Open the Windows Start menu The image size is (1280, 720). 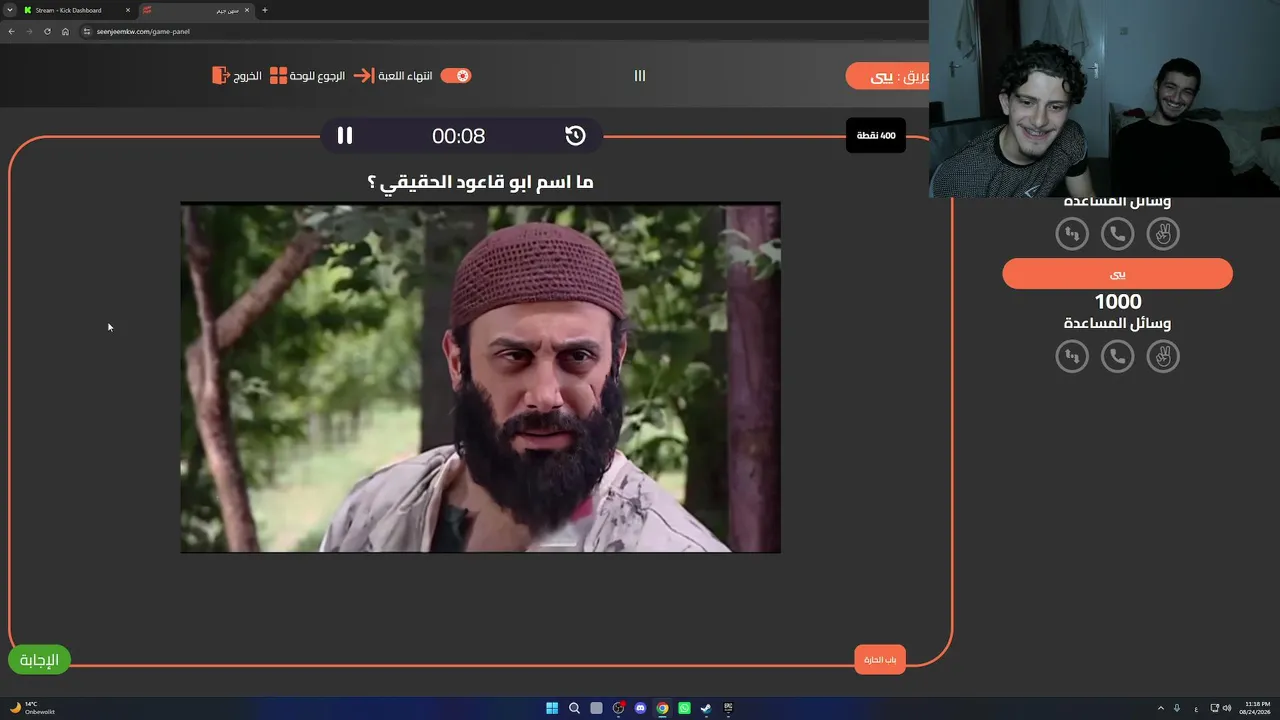(x=552, y=708)
